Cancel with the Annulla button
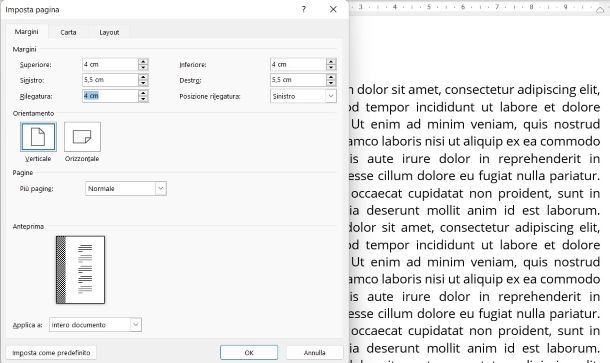This screenshot has height=363, width=610. point(314,352)
